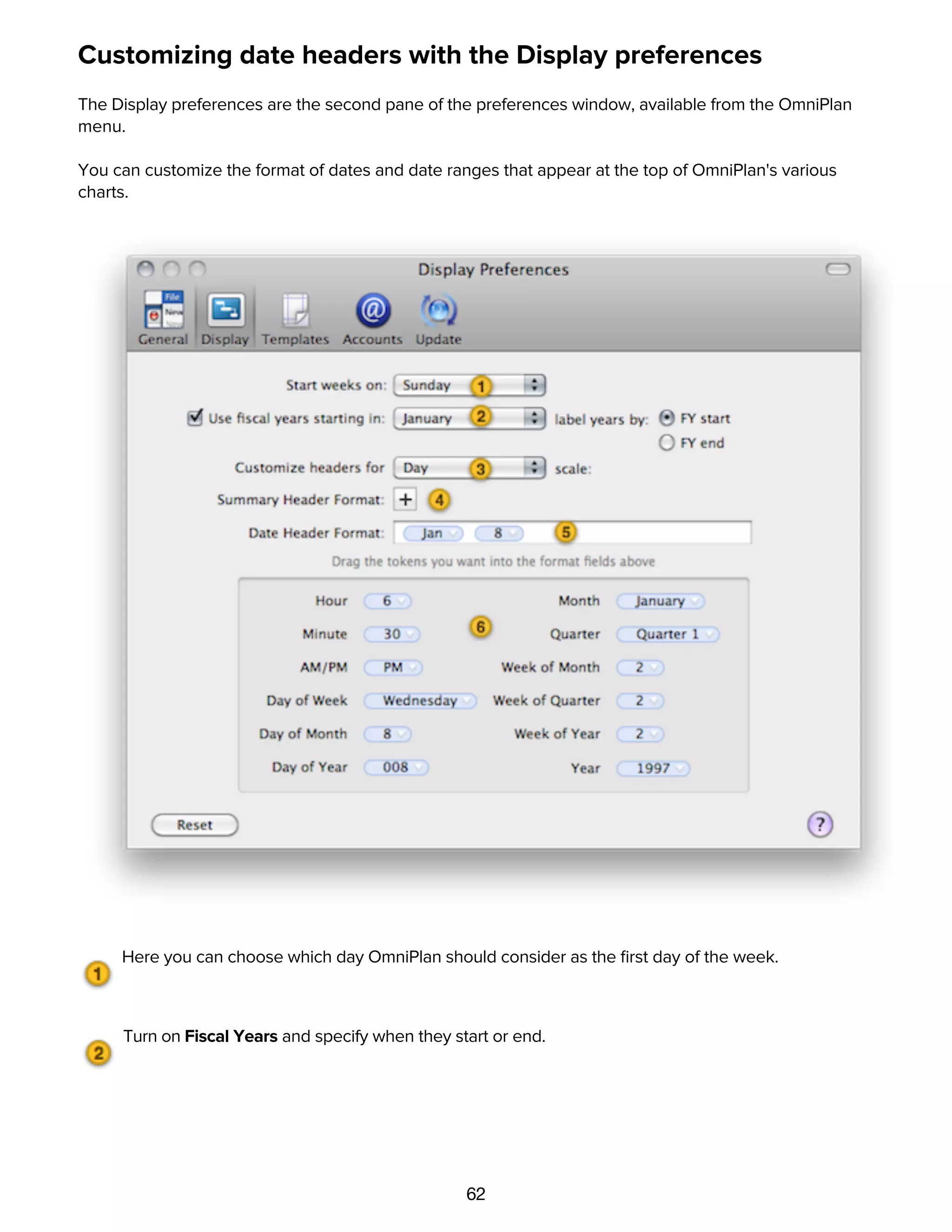The image size is (952, 1232).
Task: Click the Week of Year token
Action: [x=640, y=734]
